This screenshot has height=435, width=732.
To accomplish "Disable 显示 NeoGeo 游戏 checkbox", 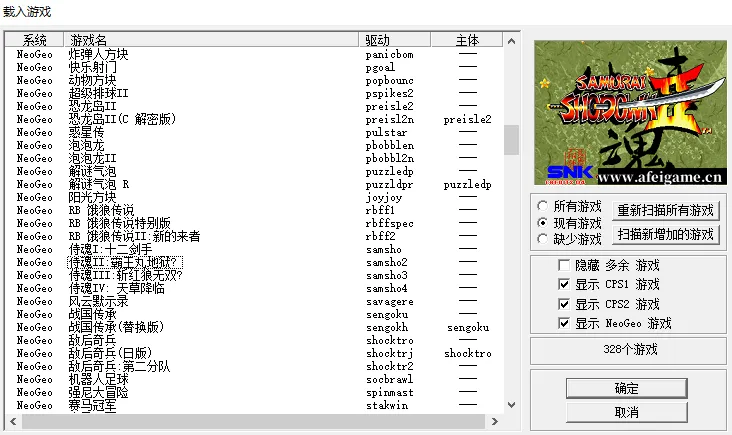I will click(x=565, y=323).
